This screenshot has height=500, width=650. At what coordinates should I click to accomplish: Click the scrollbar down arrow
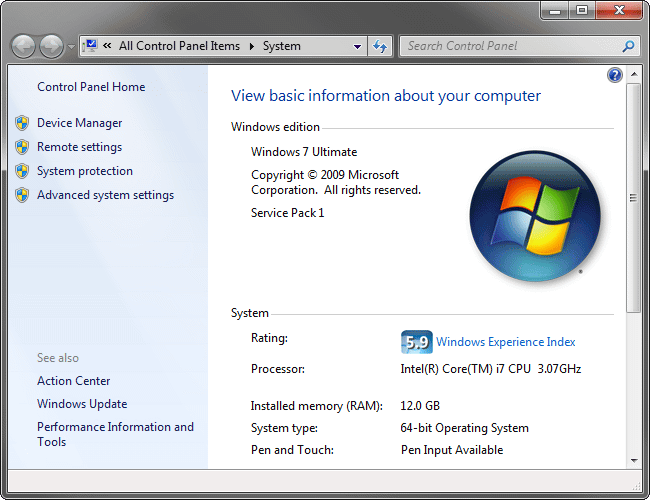coord(634,461)
